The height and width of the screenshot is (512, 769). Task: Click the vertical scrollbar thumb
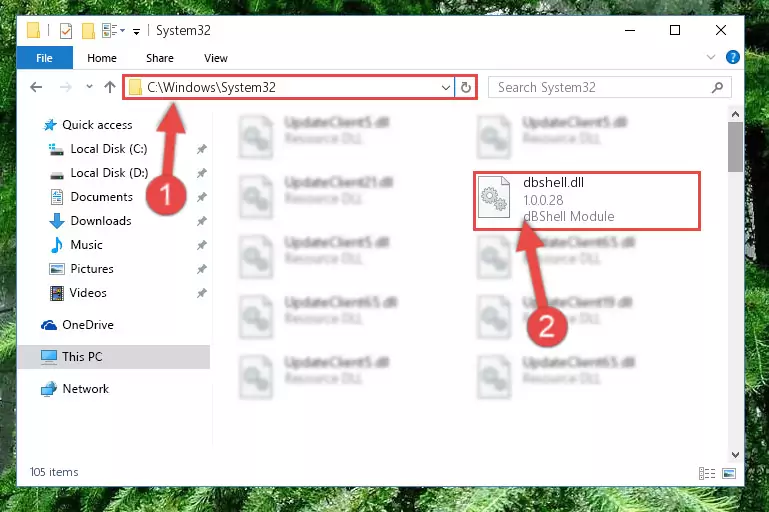(x=735, y=147)
